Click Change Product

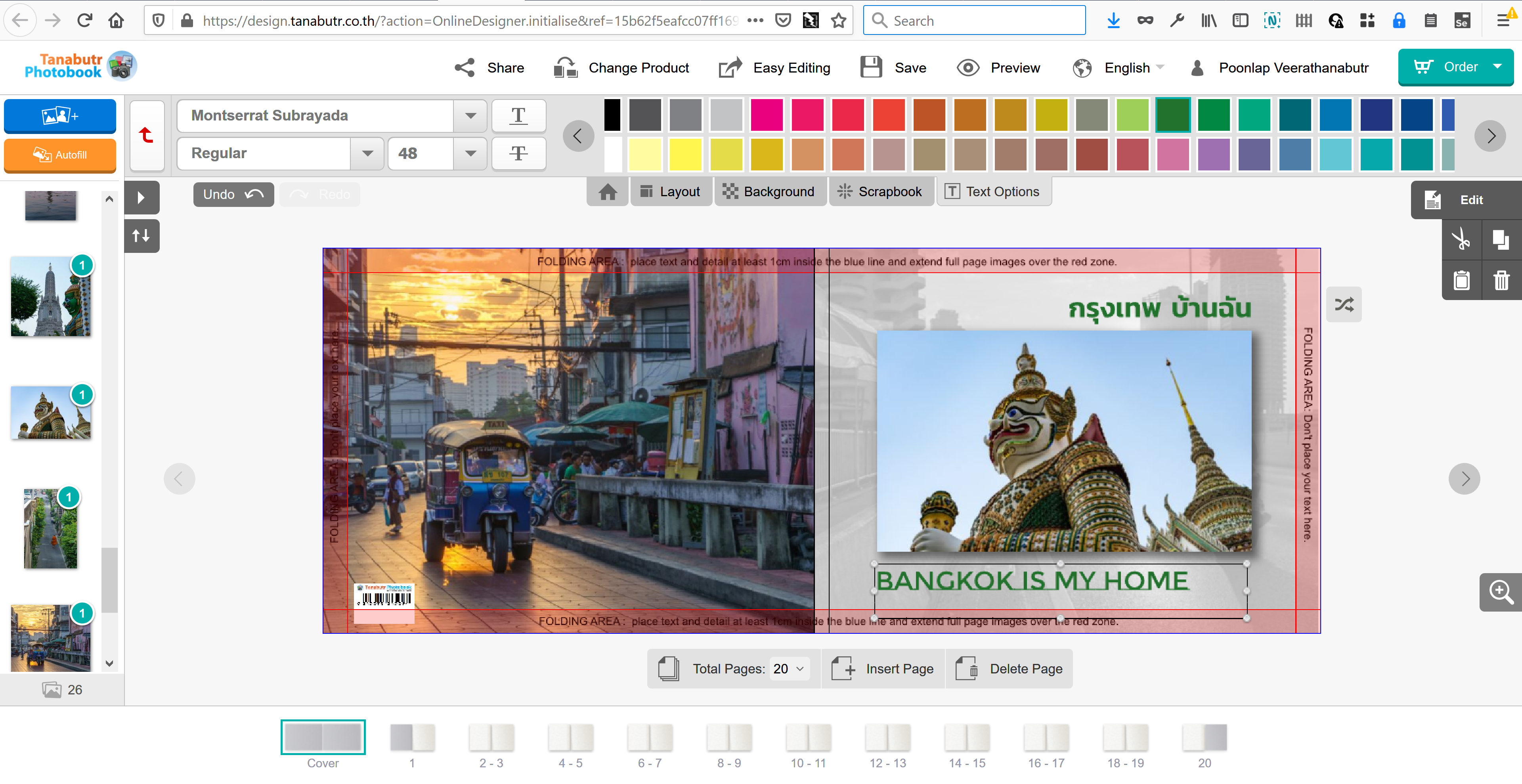click(x=621, y=68)
